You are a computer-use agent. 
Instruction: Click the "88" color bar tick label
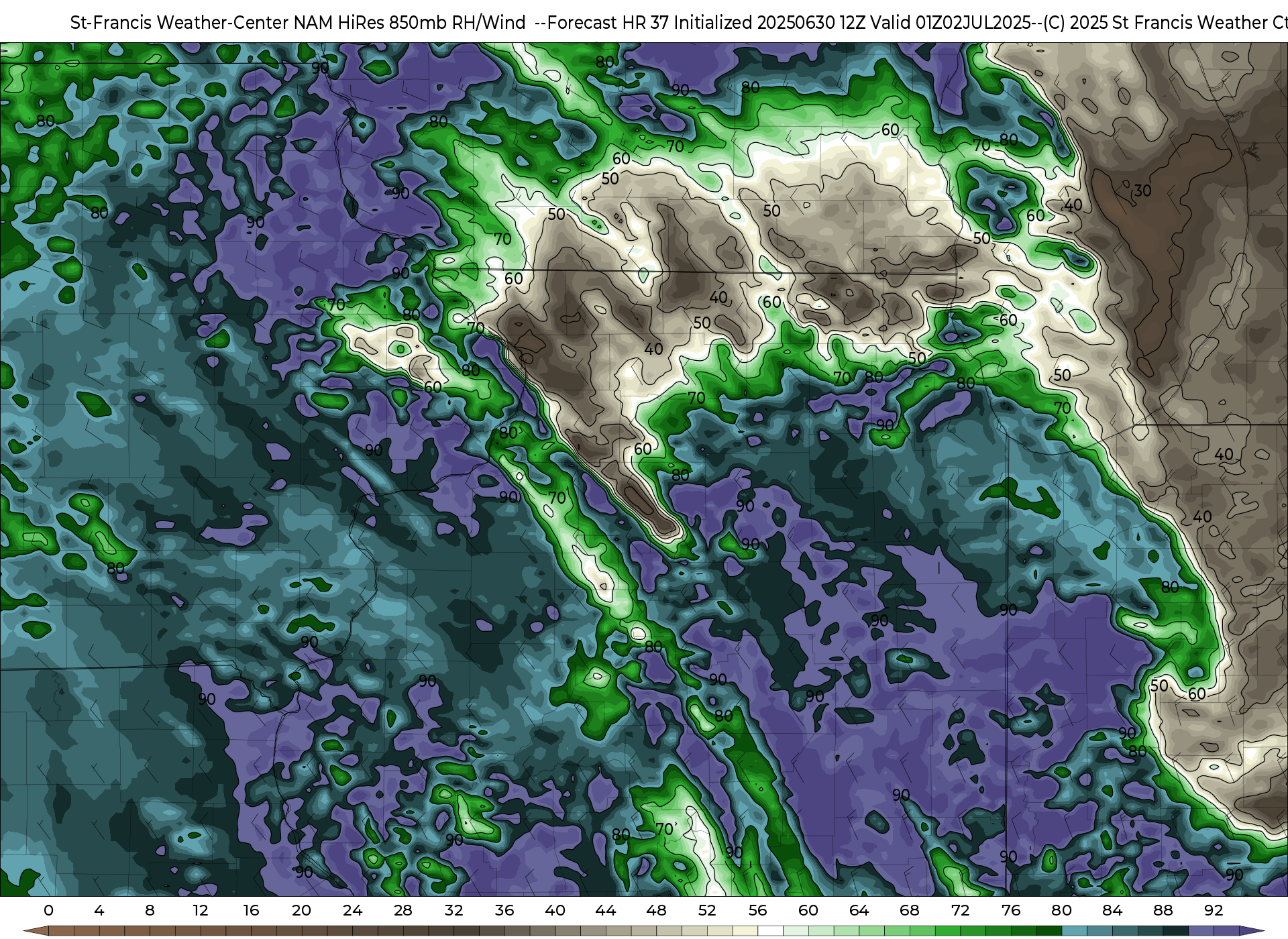click(1163, 910)
